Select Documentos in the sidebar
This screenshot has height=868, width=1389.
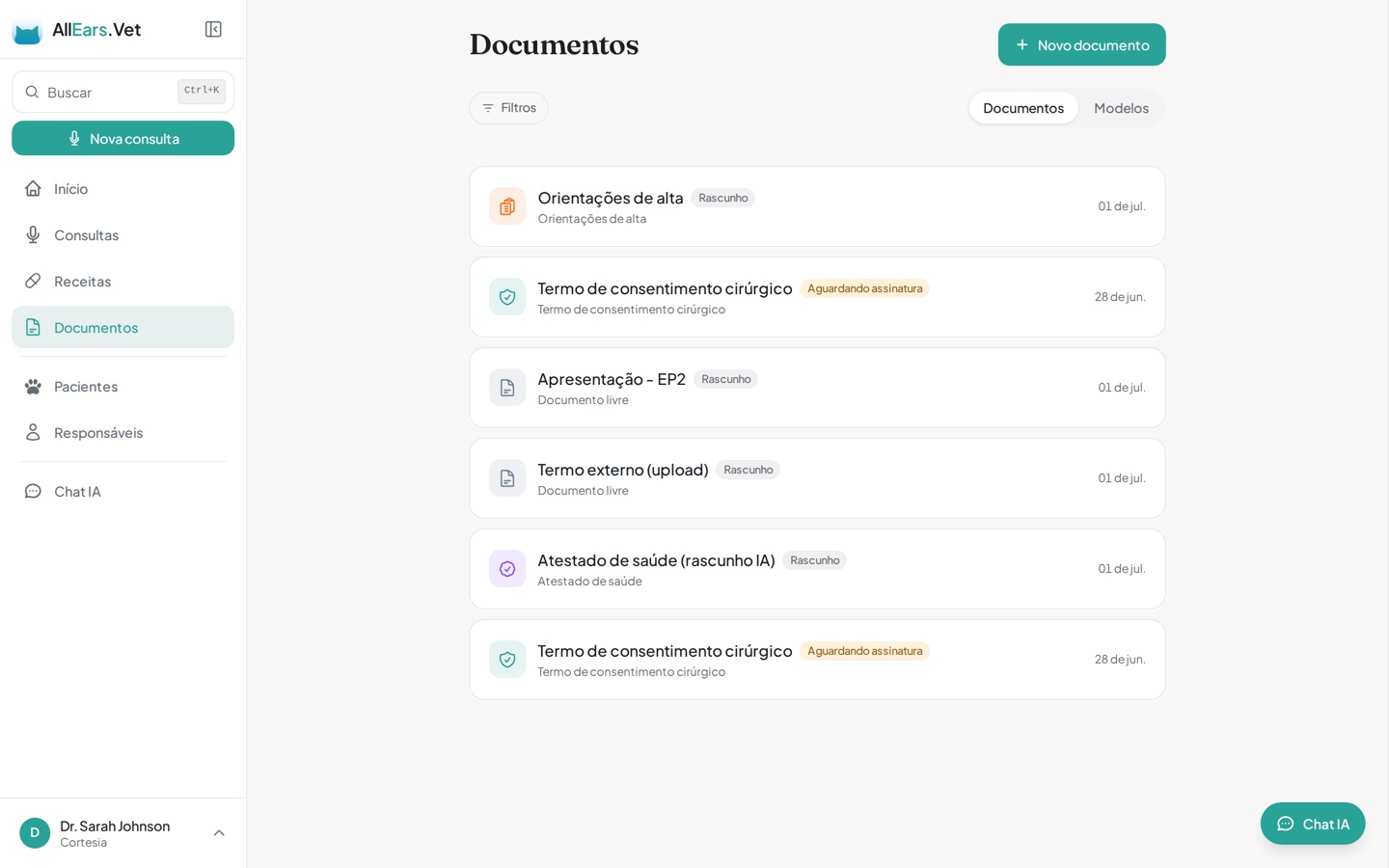coord(123,327)
